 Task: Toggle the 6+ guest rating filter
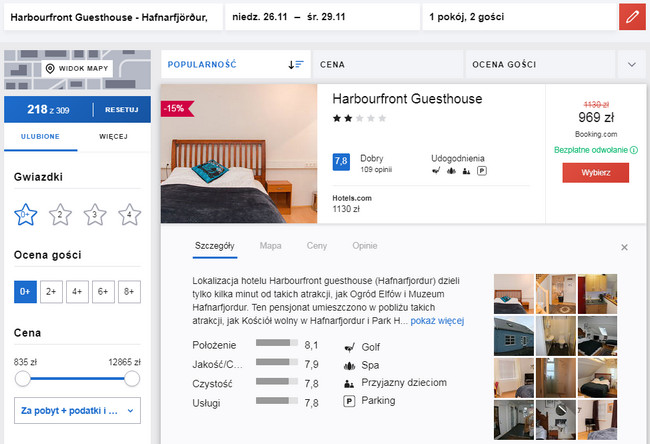pos(102,292)
